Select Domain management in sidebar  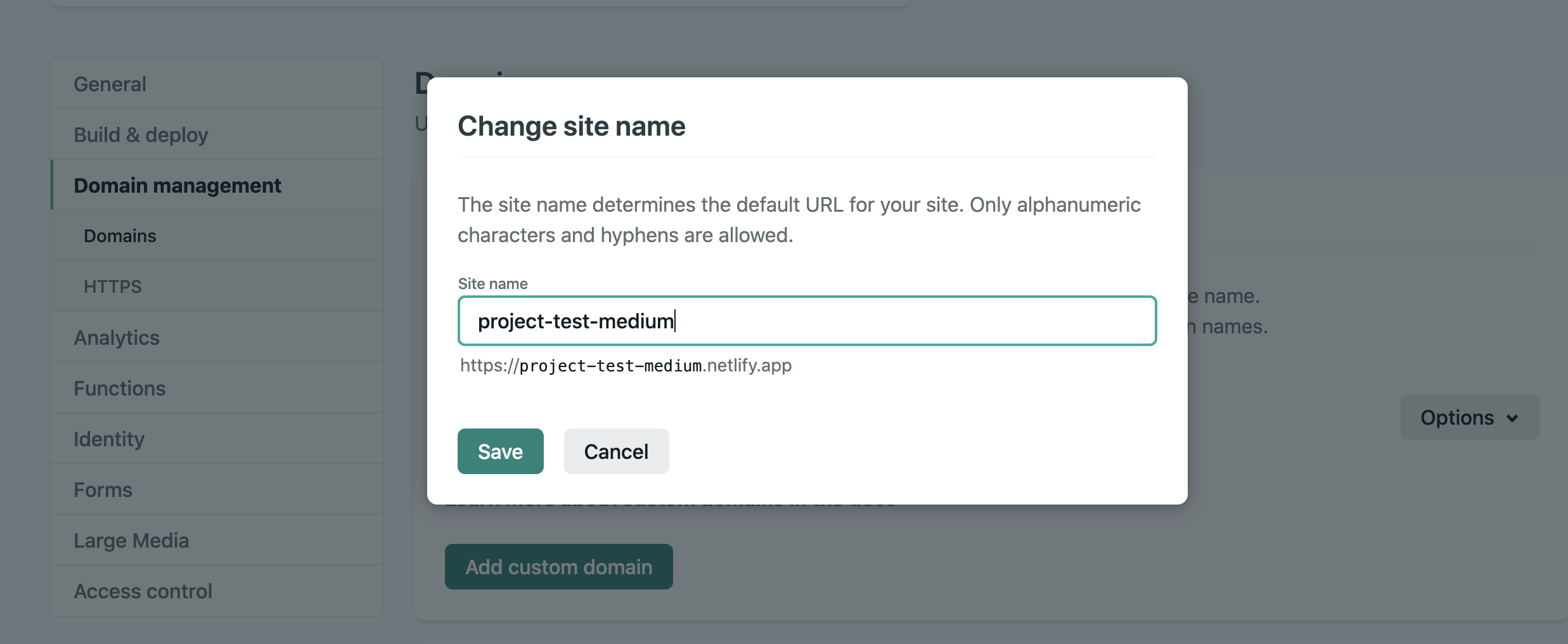[x=177, y=185]
